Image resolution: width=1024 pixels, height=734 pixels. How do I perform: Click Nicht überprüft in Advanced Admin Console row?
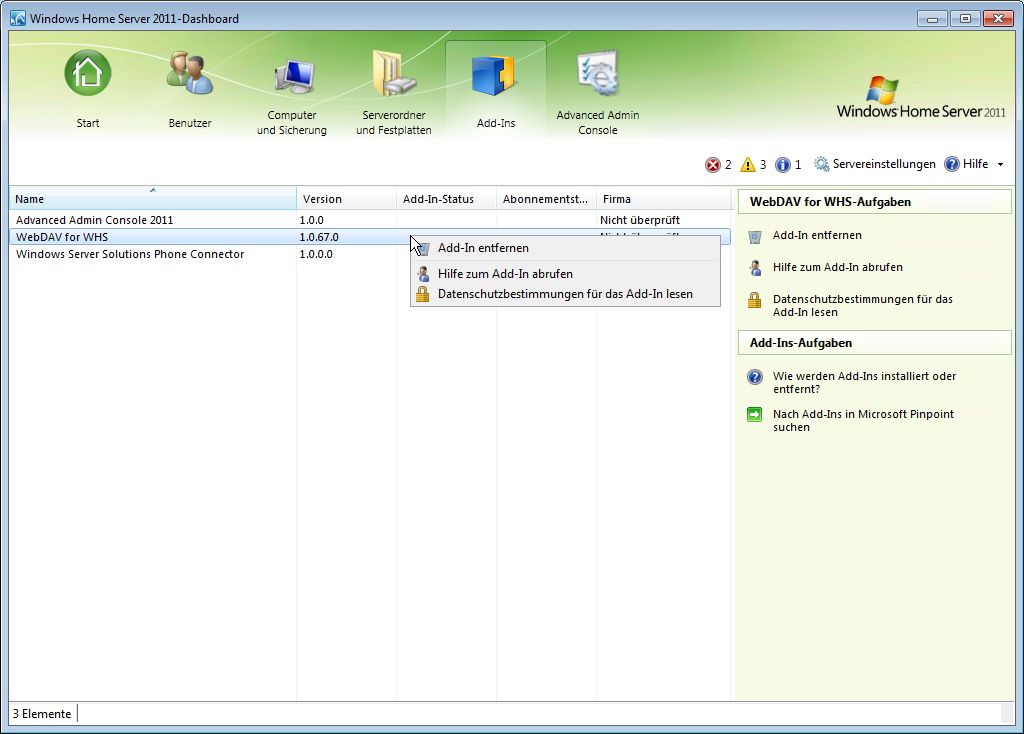tap(640, 220)
